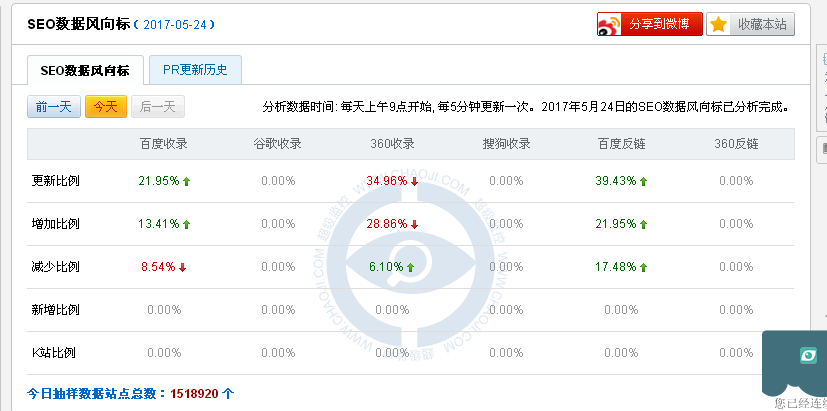Switch to SEO数据风向标 tab
Screen dimensions: 827x411
85,70
